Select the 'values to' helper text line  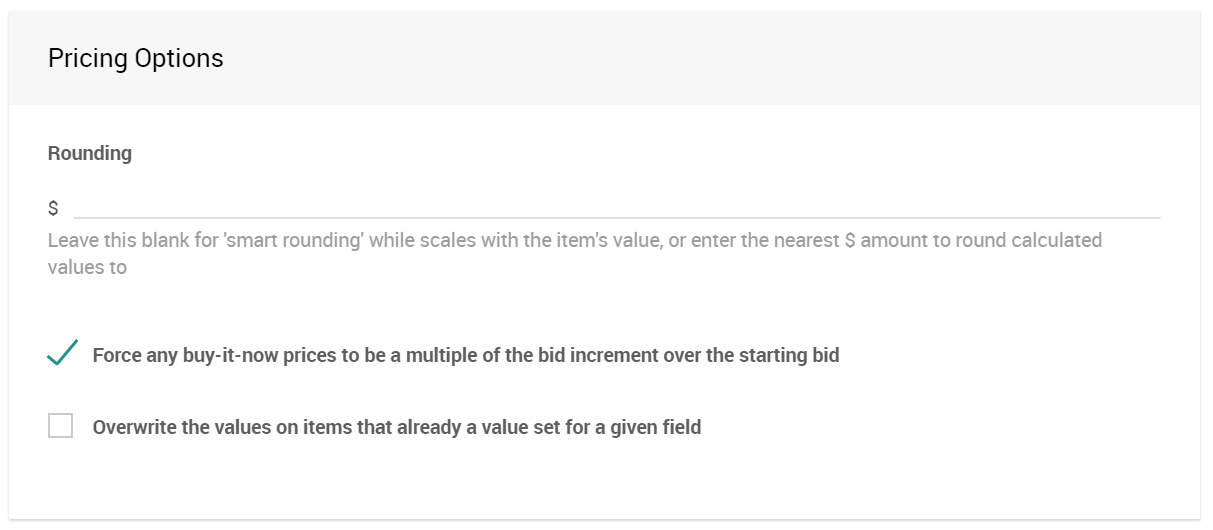pyautogui.click(x=87, y=267)
